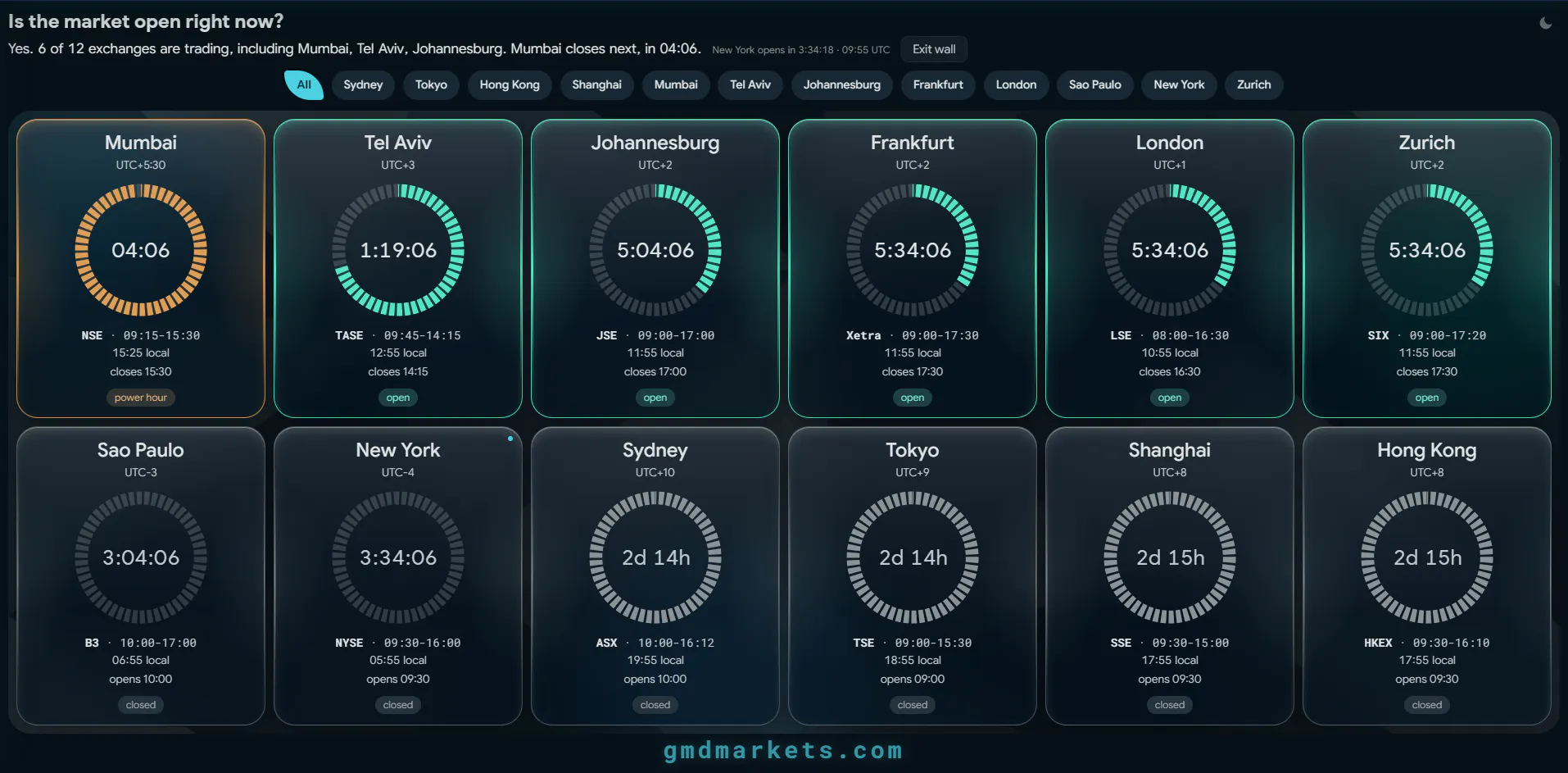Select the Hong Kong 2d 15h dial
The width and height of the screenshot is (1568, 773).
(1427, 557)
